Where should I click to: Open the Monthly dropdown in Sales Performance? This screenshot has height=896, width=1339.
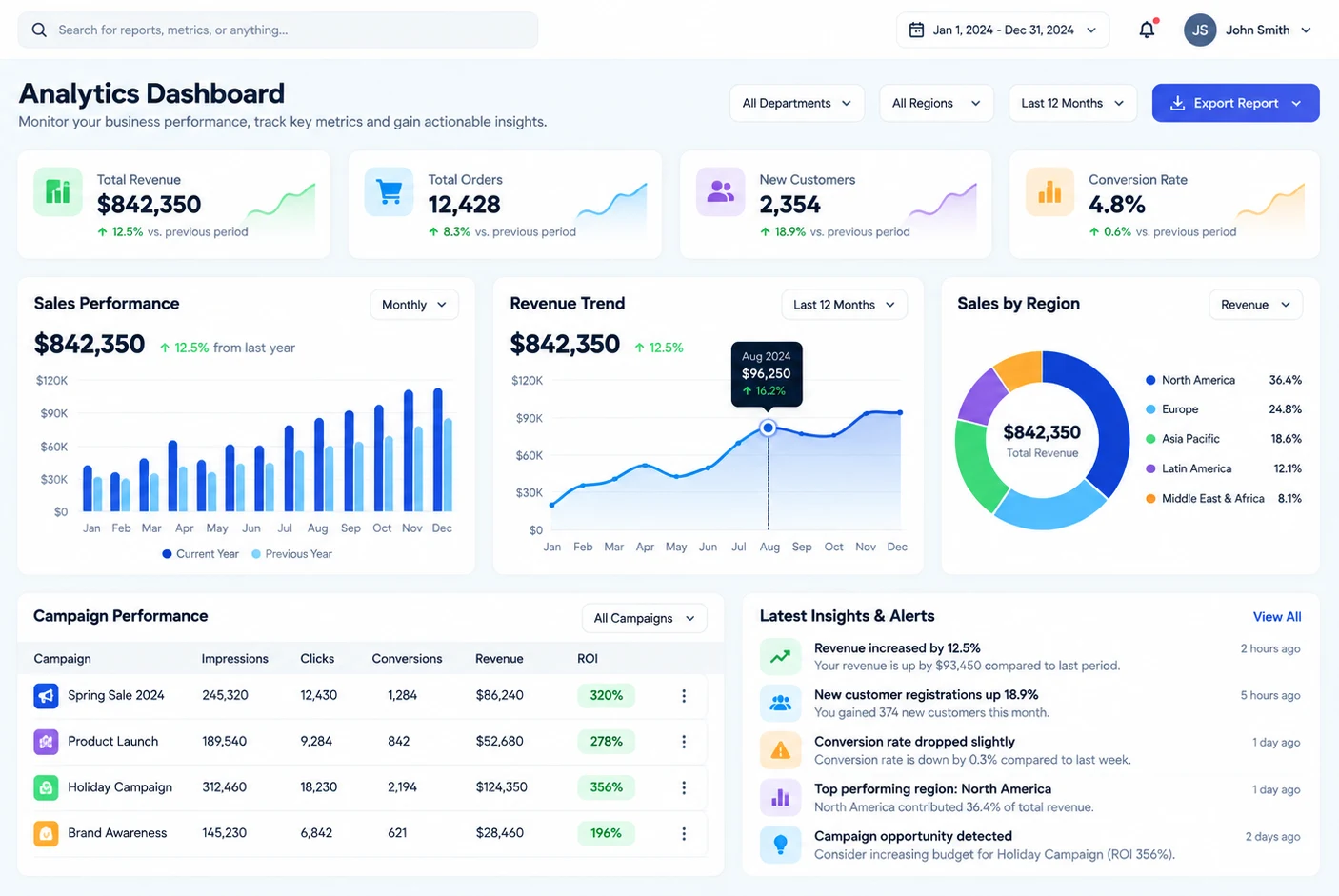414,305
